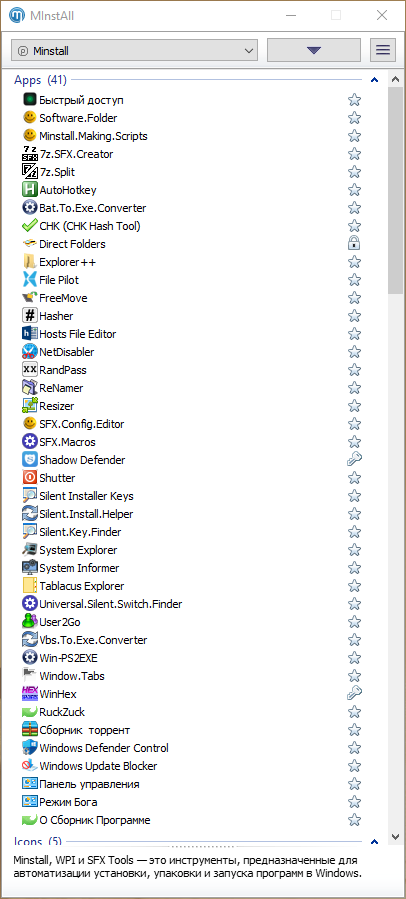Click the 7z.SFX.Creator icon
The image size is (406, 899).
coord(29,154)
